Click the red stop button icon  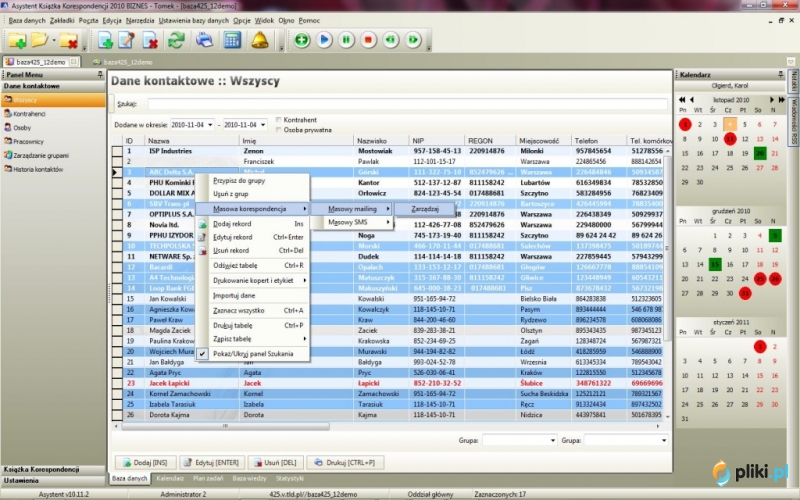coord(368,40)
